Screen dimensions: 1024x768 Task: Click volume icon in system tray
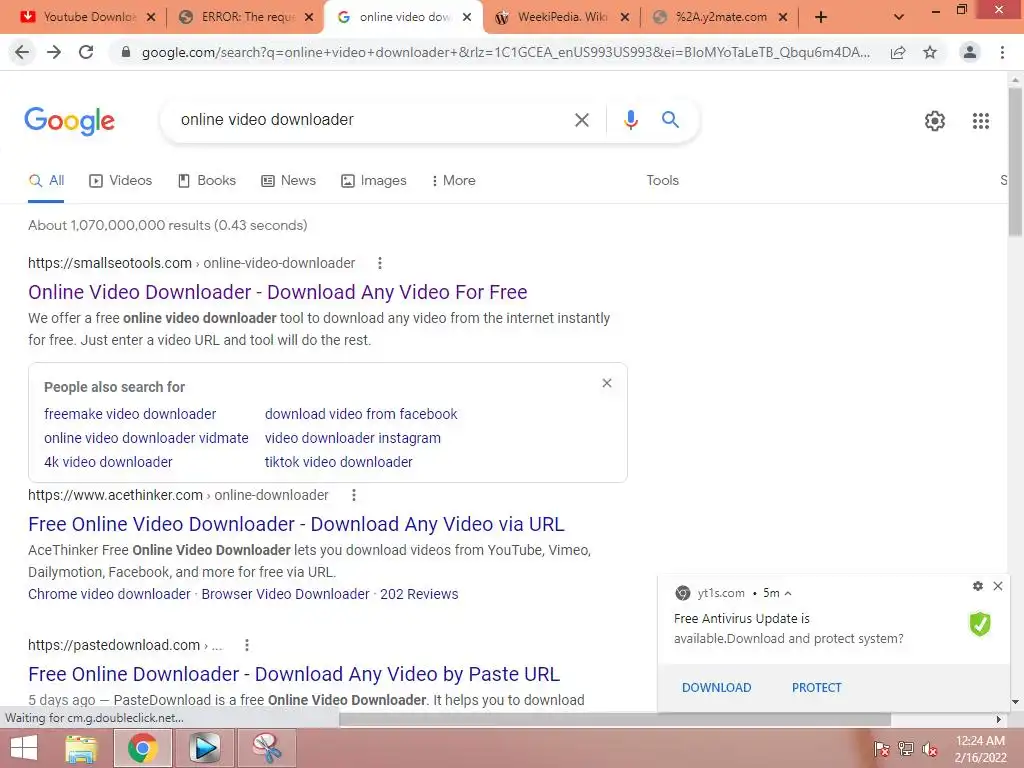pos(929,749)
